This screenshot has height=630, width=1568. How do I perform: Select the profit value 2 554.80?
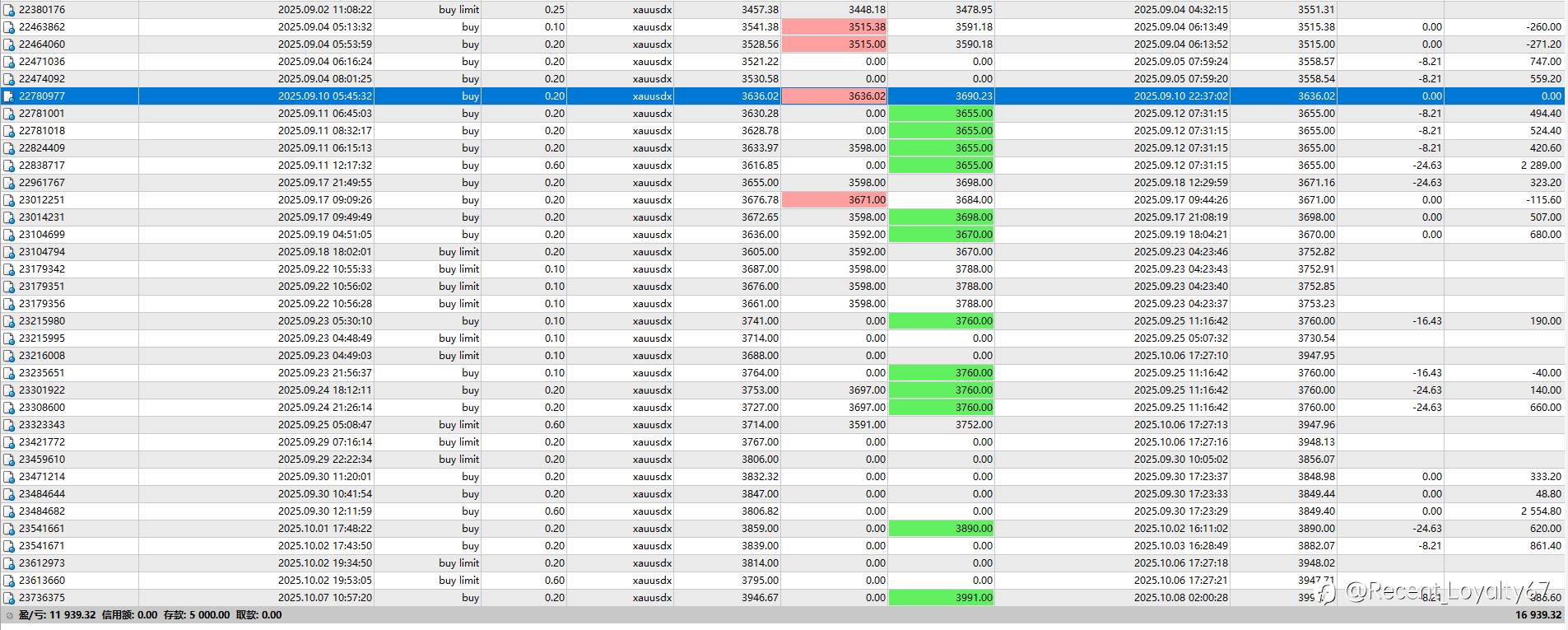pos(1541,511)
